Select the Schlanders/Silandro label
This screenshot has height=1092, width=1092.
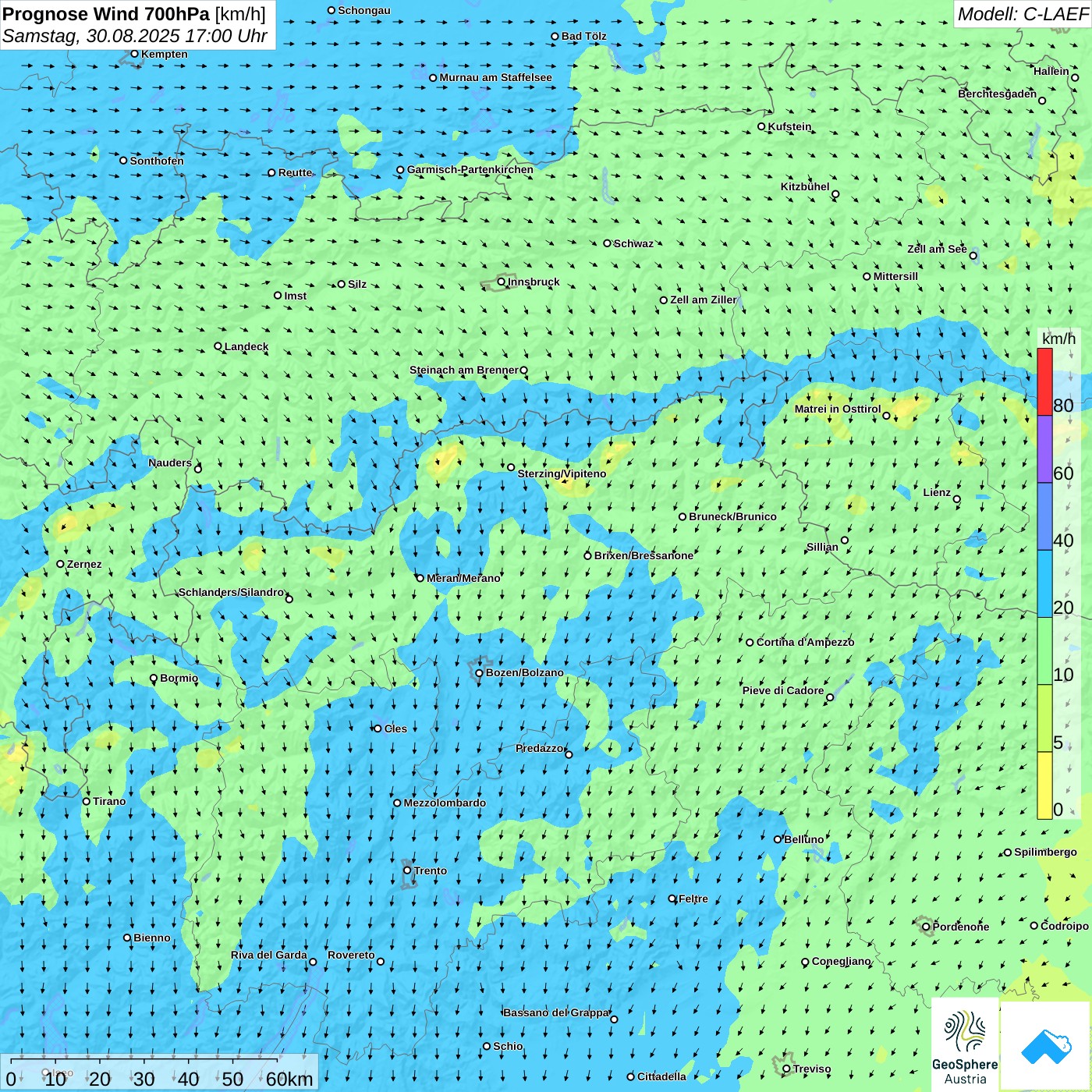click(231, 592)
